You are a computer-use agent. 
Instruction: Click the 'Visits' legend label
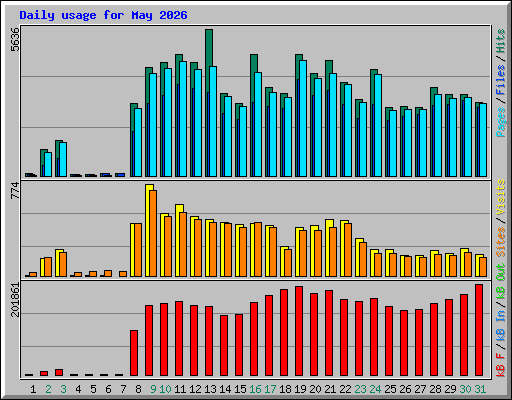(501, 197)
